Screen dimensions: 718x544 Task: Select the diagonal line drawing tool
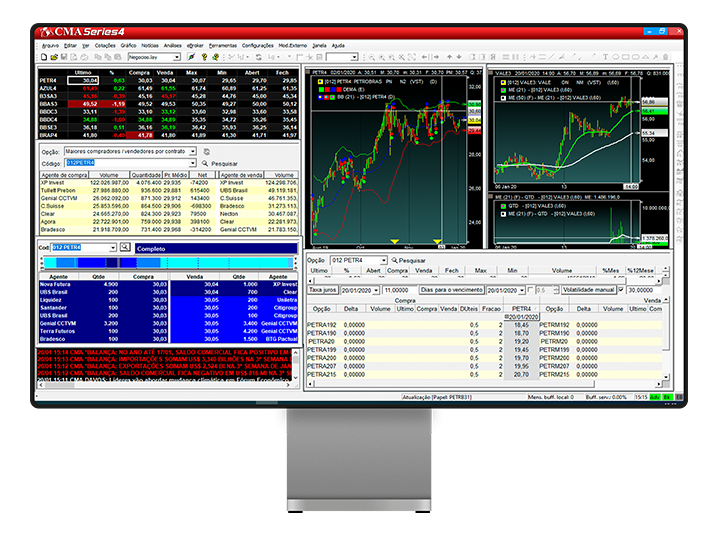551,57
